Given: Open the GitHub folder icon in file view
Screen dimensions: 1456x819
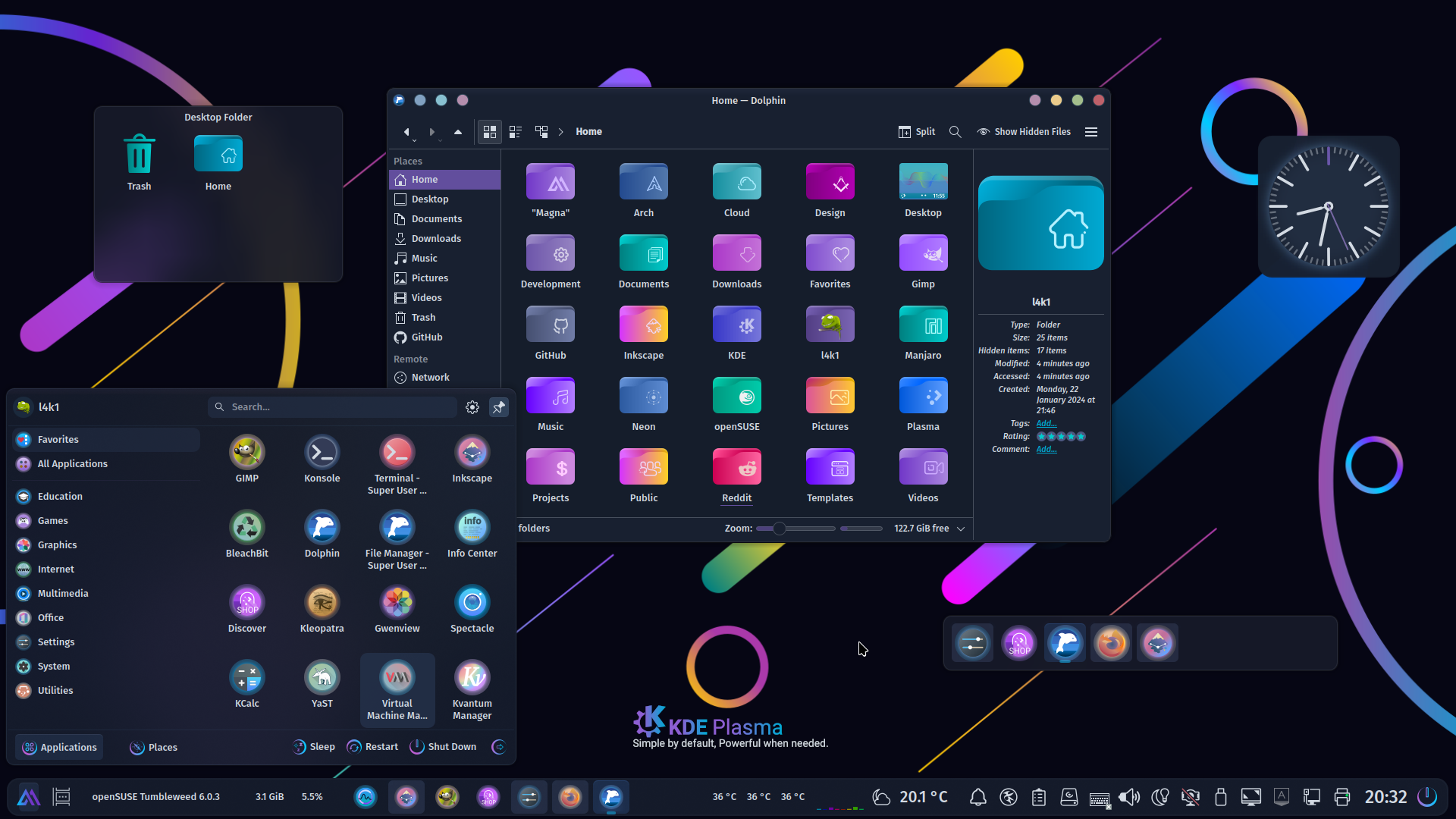Looking at the screenshot, I should pyautogui.click(x=551, y=332).
